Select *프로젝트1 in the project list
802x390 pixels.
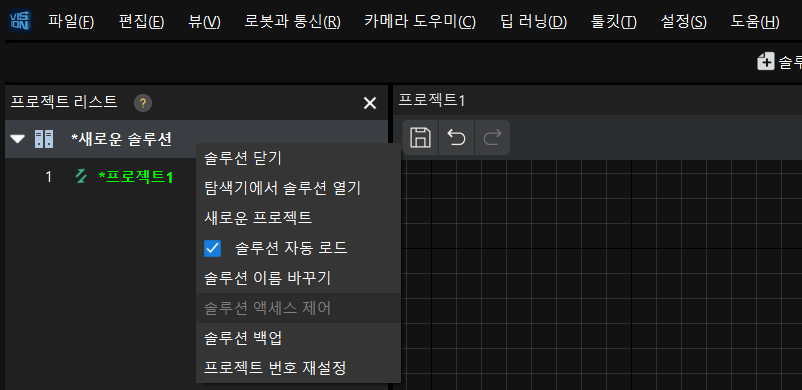click(x=136, y=177)
